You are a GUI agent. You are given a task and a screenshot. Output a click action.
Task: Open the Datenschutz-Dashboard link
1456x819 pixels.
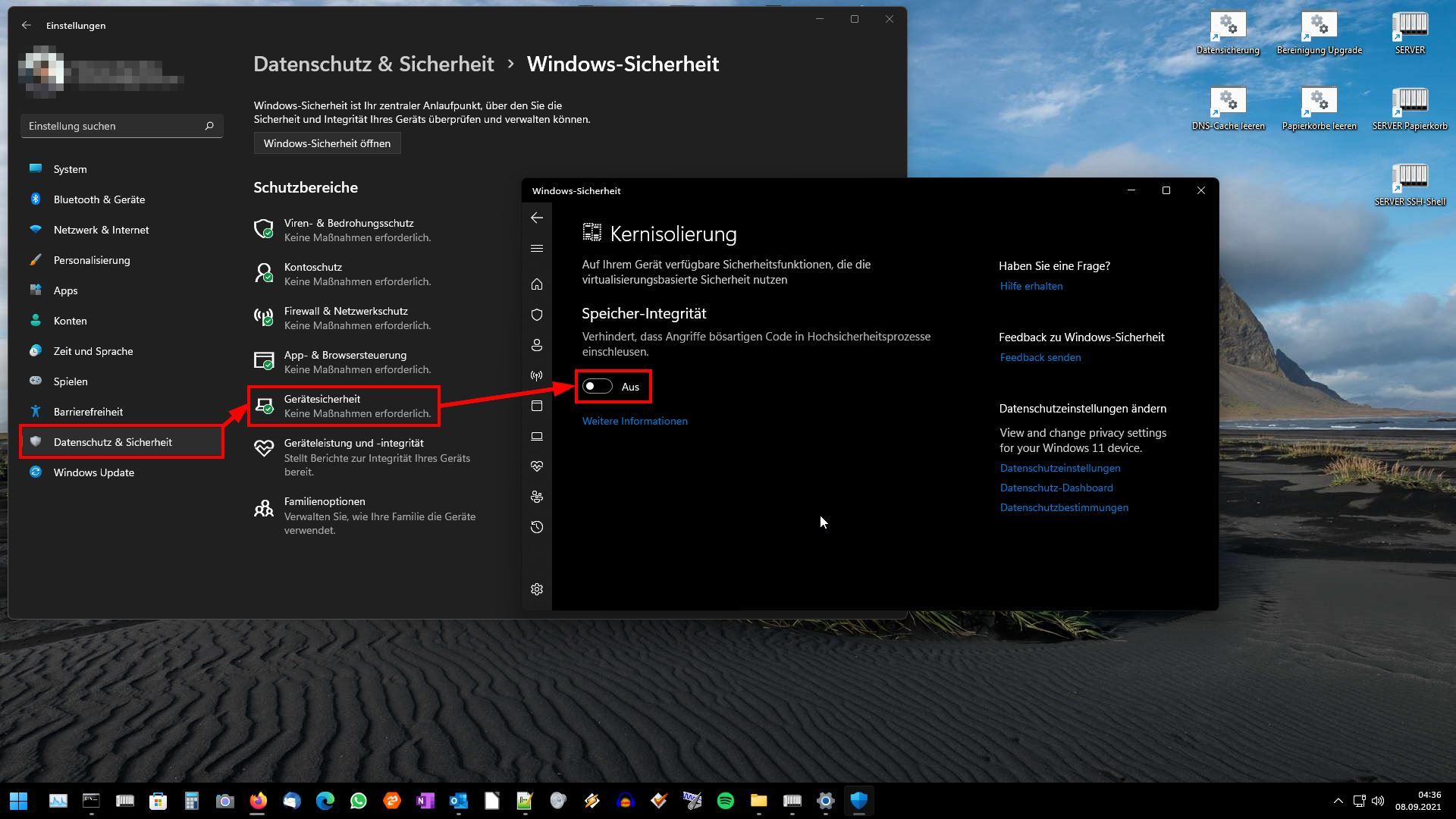[1056, 488]
